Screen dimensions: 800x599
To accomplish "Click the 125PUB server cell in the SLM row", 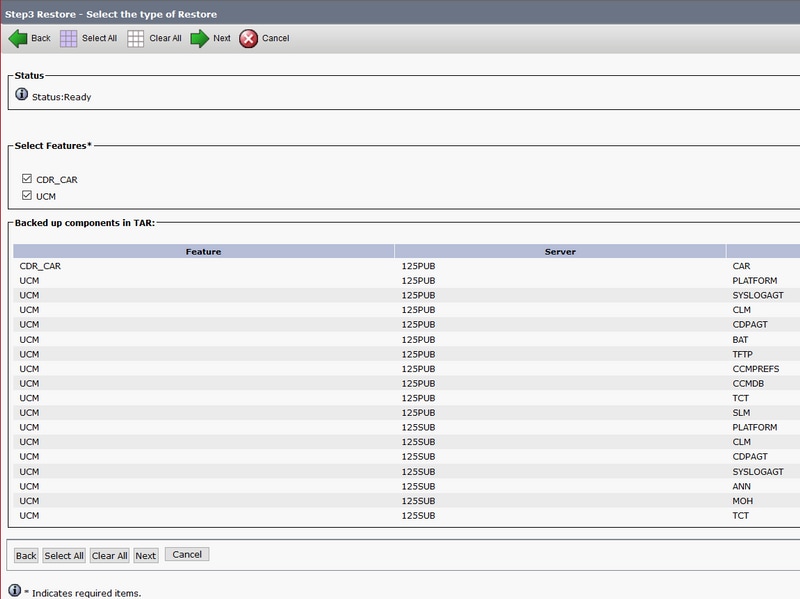I will [x=418, y=413].
